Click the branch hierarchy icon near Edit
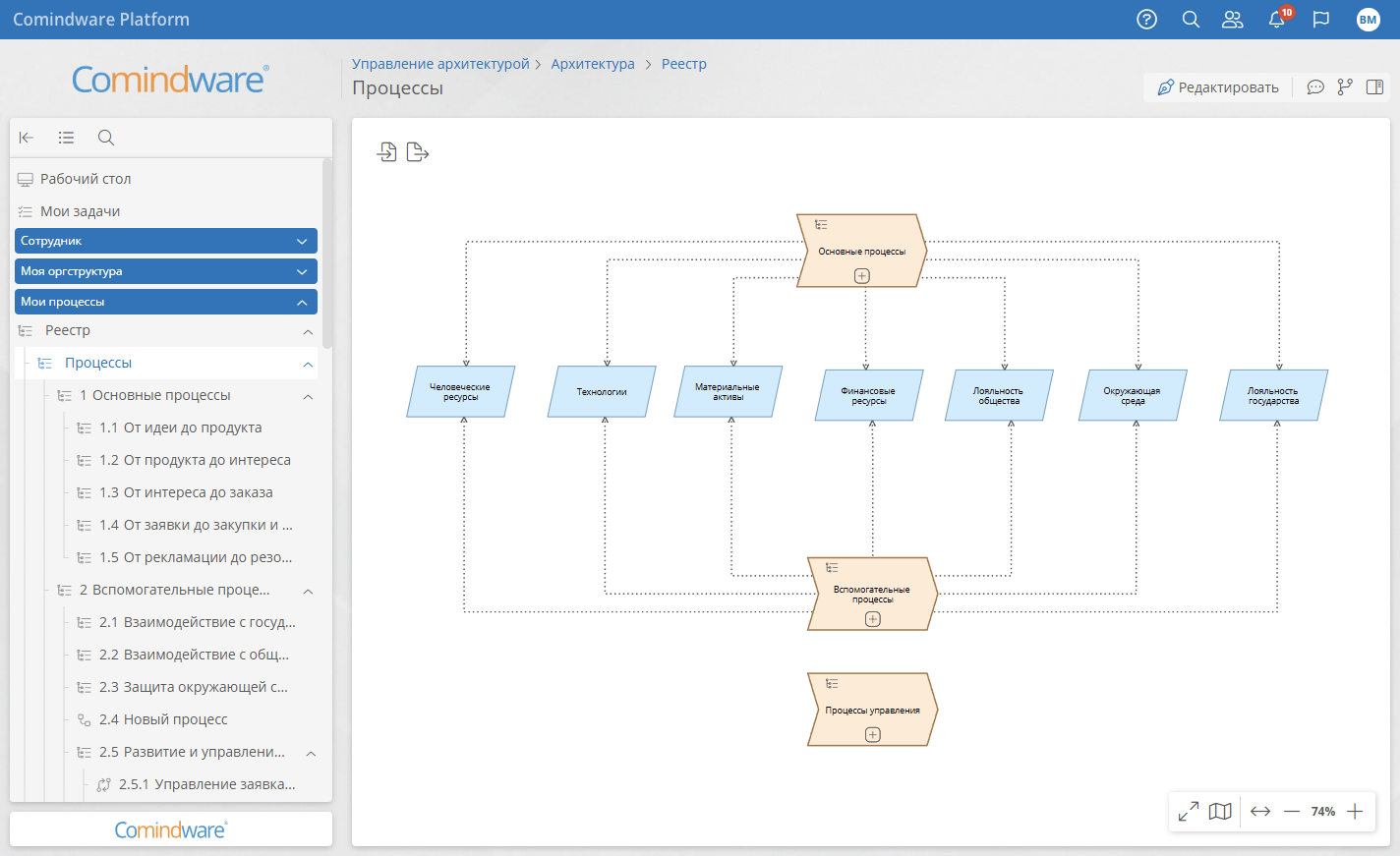The height and width of the screenshot is (856, 1400). tap(1345, 87)
